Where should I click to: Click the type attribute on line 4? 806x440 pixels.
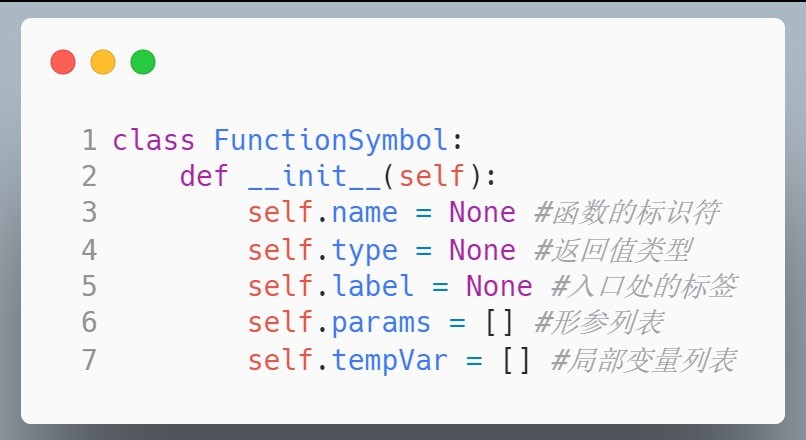364,250
